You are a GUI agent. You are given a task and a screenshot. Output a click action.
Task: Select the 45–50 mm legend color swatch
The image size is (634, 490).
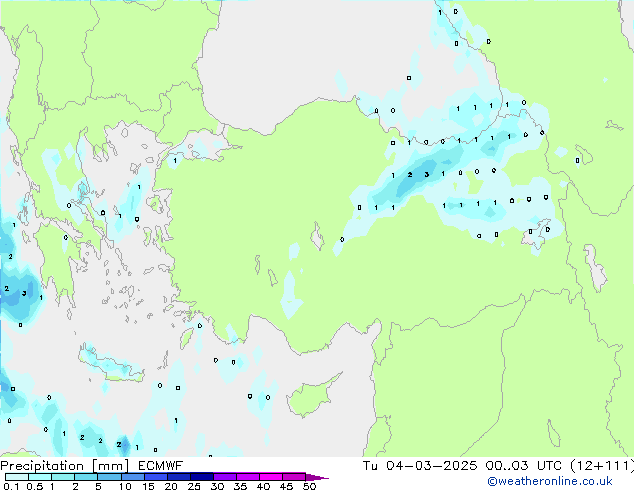(294, 477)
